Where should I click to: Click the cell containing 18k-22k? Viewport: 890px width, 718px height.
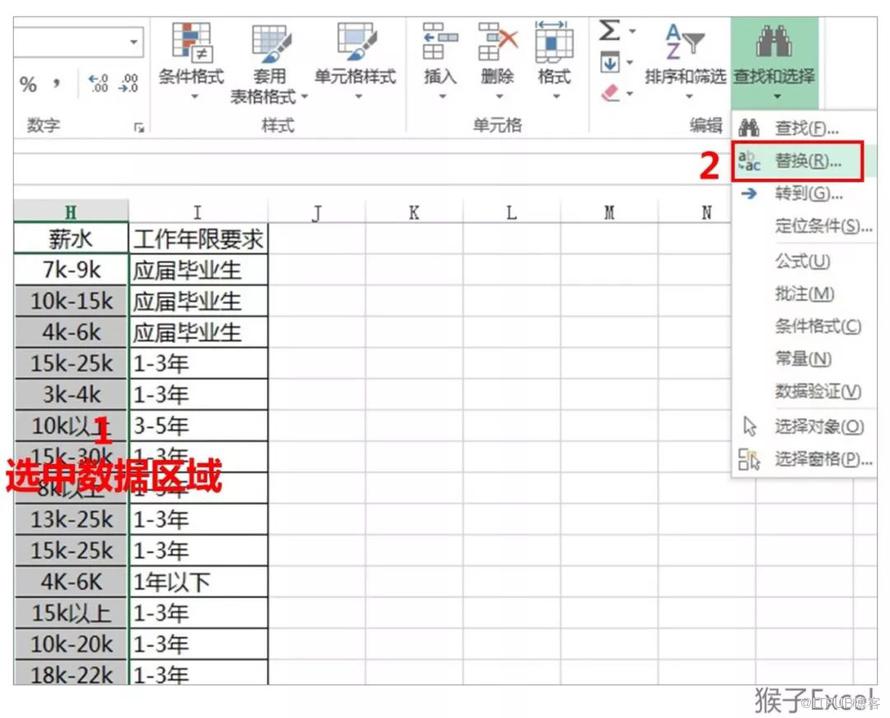pos(71,673)
